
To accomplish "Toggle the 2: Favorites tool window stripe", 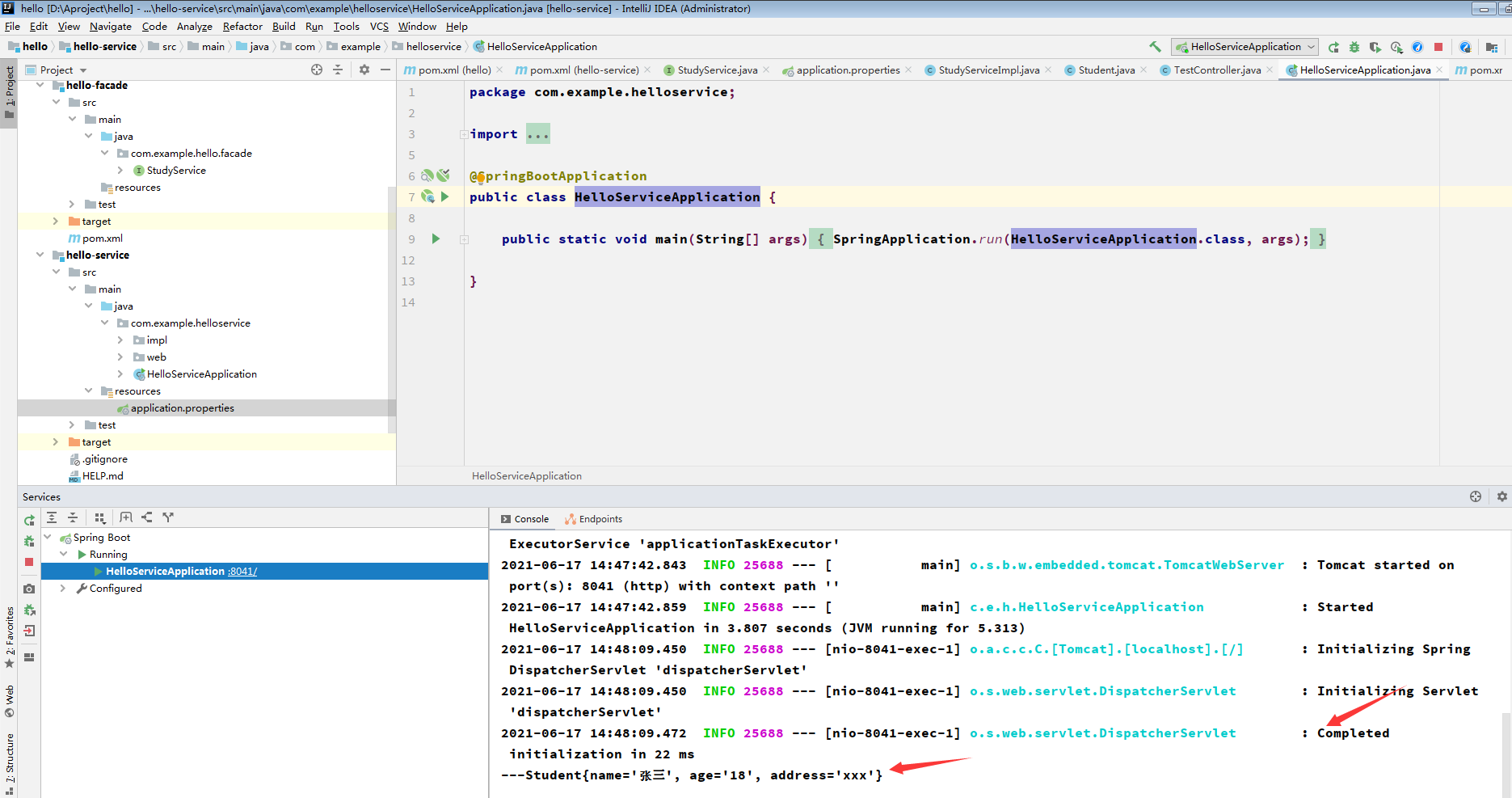I will pos(9,637).
